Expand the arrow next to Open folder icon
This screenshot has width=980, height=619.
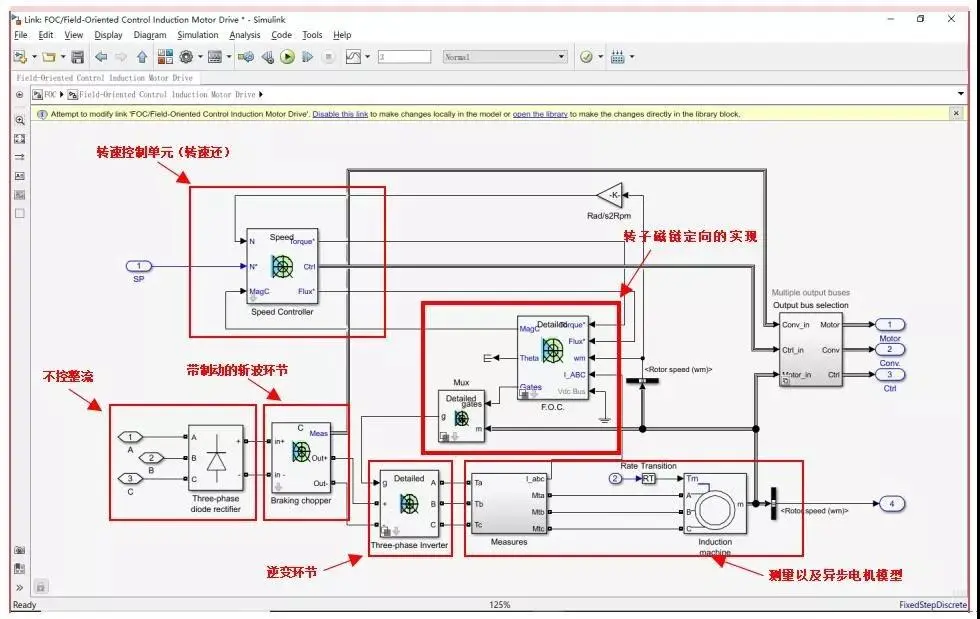coord(63,57)
